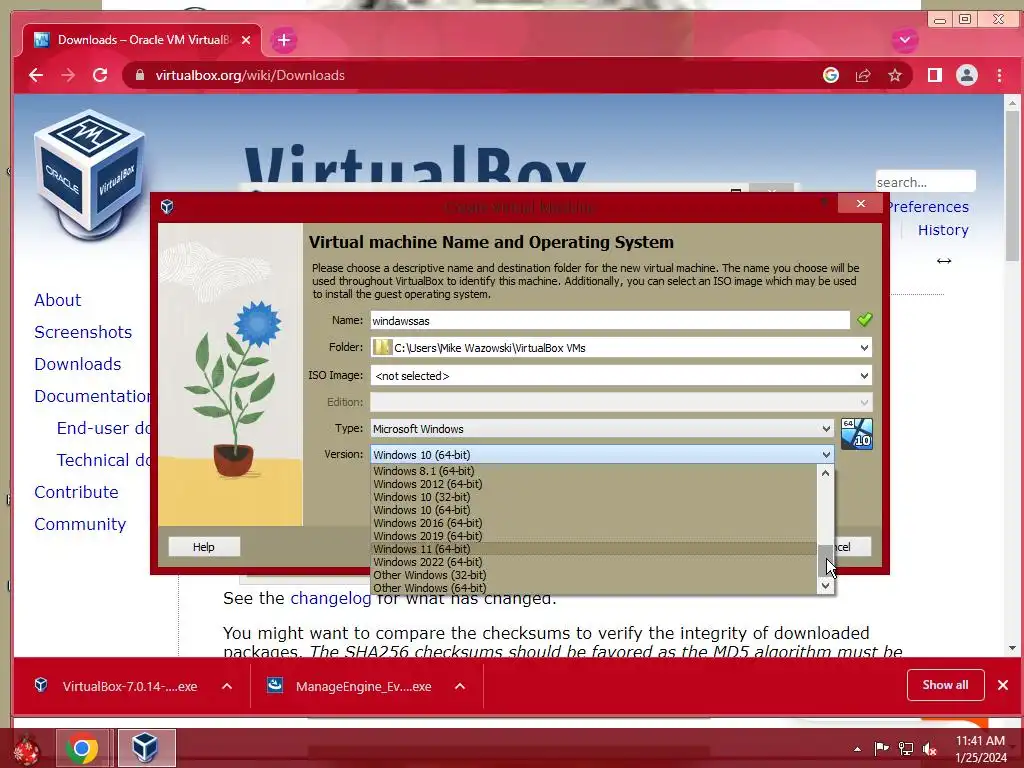
Task: Click the tab search chevron button
Action: (904, 40)
